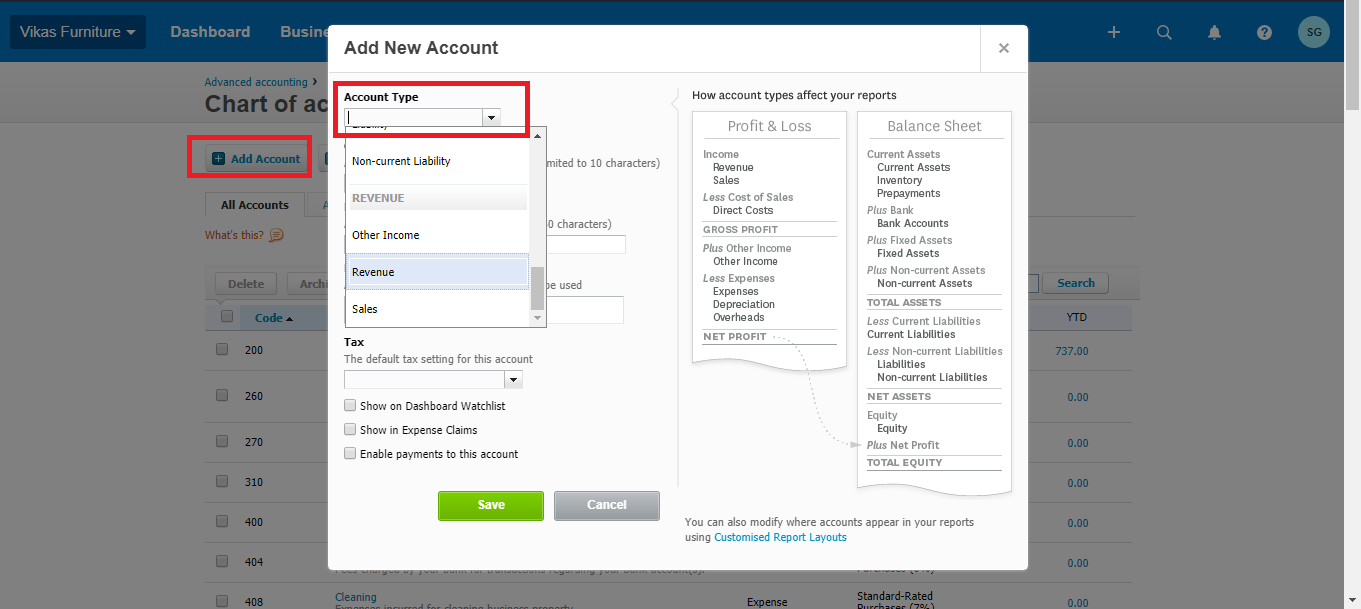Open the Account Type dropdown arrow
The height and width of the screenshot is (609, 1361).
[491, 117]
